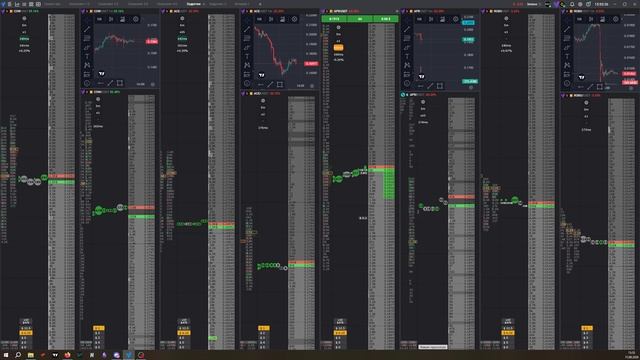Click the left green button in APRUSDT panel

[334, 19]
